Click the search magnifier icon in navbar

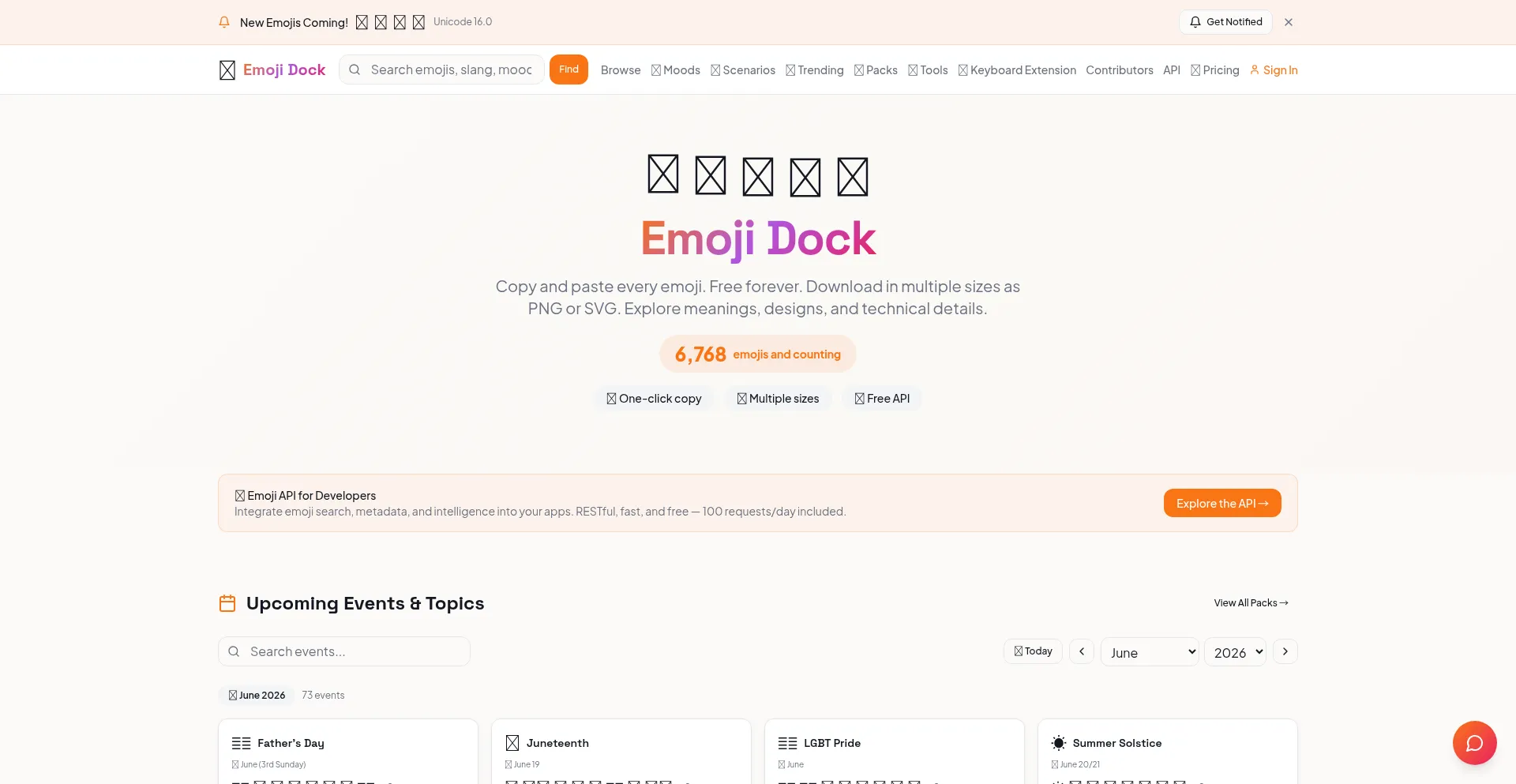(x=355, y=69)
